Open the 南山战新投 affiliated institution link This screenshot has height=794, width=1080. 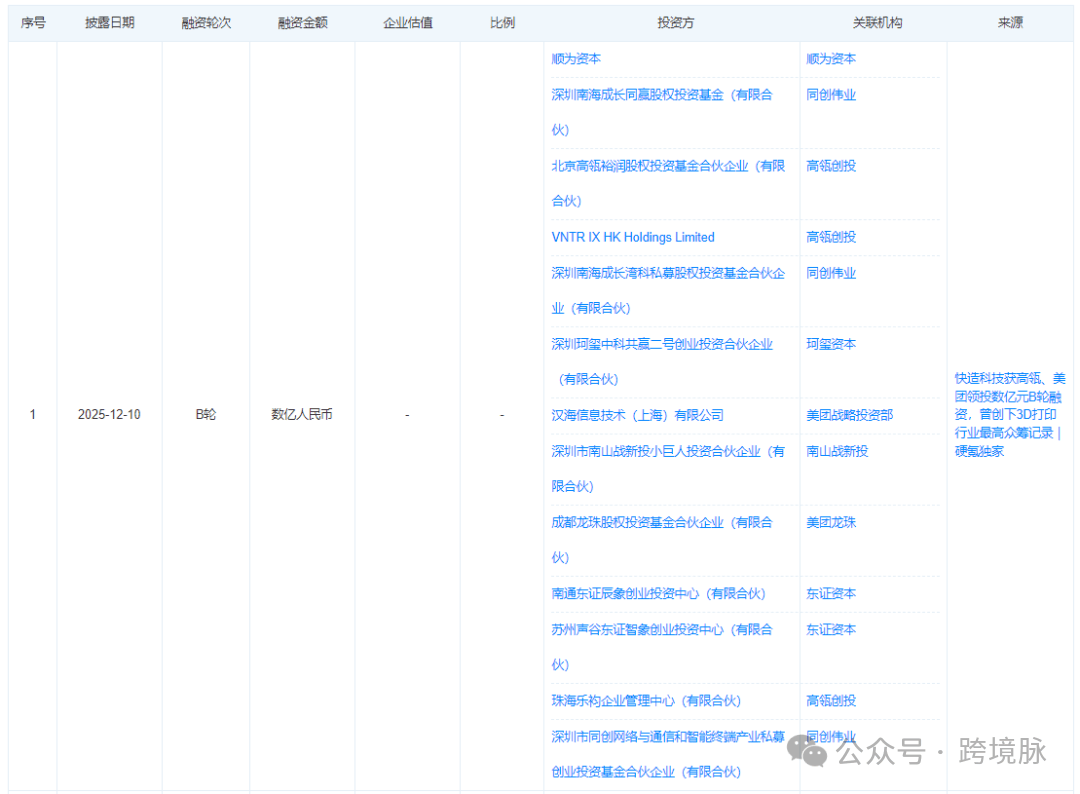click(837, 451)
